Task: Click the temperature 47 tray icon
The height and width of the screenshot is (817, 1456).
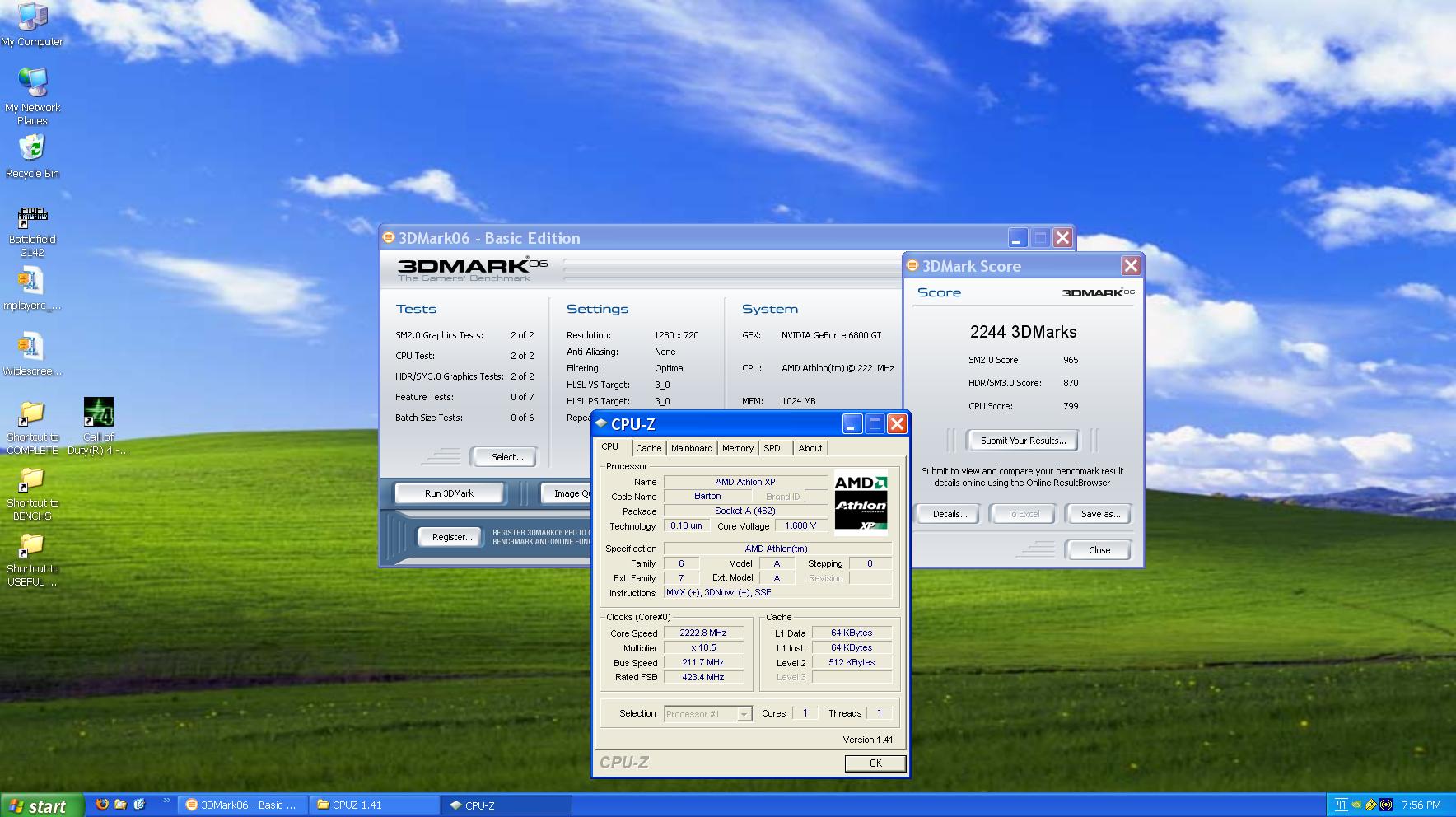Action: pos(1342,805)
